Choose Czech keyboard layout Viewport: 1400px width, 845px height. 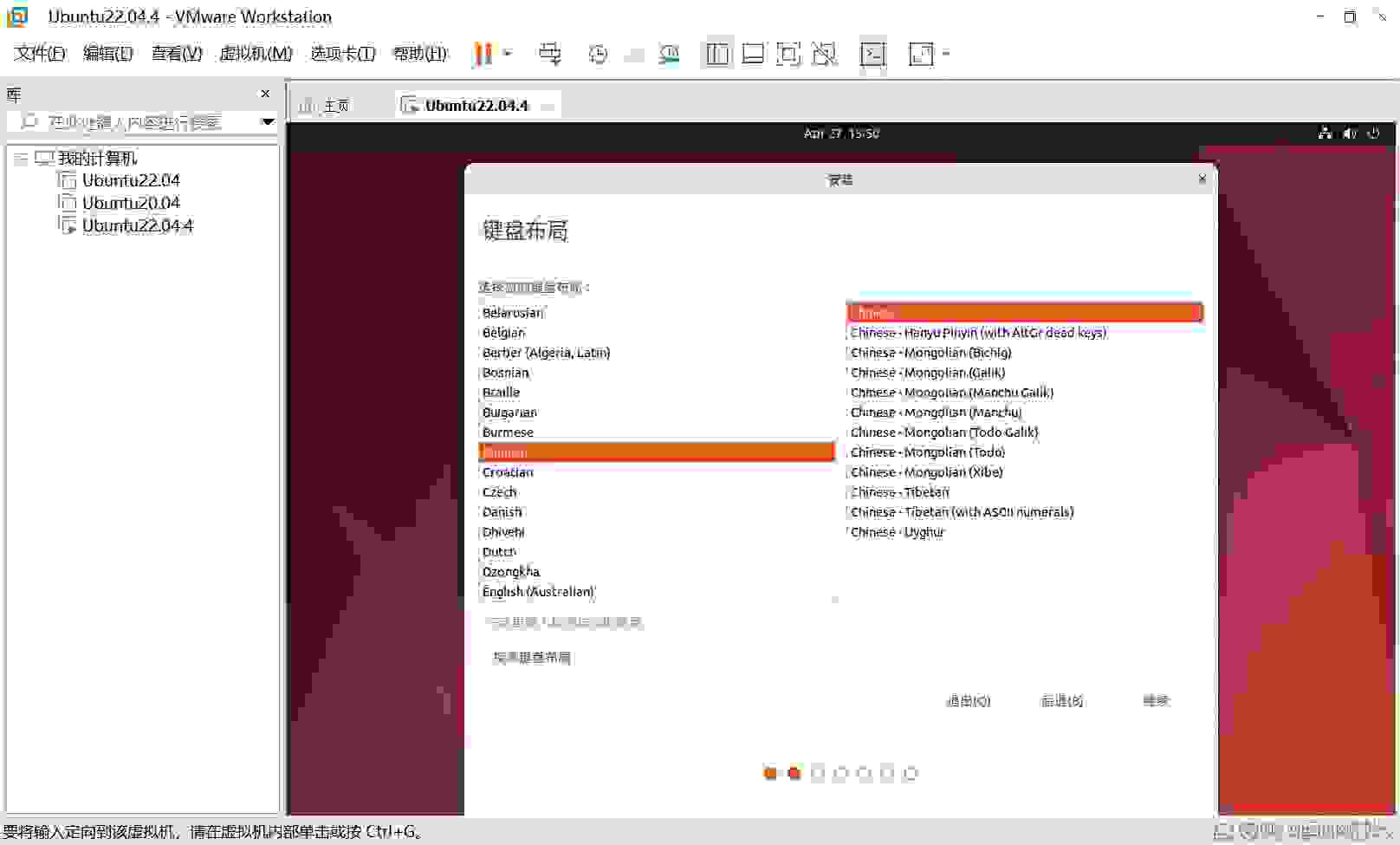(657, 492)
